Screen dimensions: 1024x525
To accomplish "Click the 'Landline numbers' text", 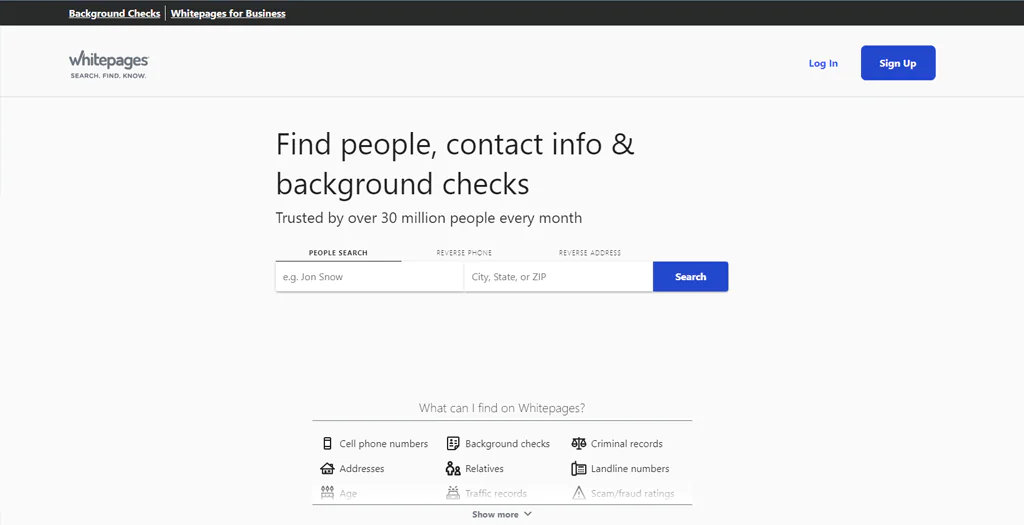I will tap(630, 469).
